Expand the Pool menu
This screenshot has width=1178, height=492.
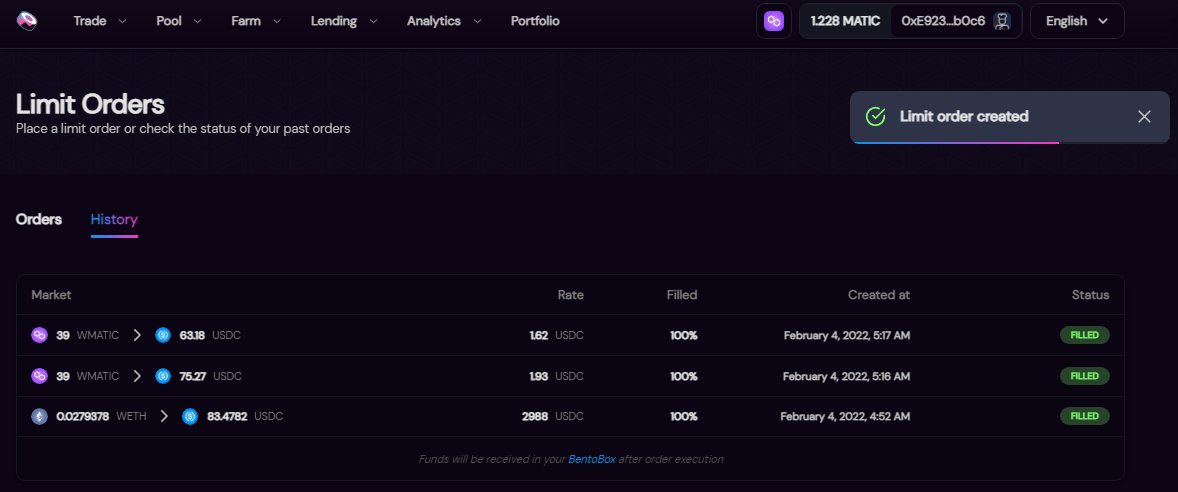[179, 21]
